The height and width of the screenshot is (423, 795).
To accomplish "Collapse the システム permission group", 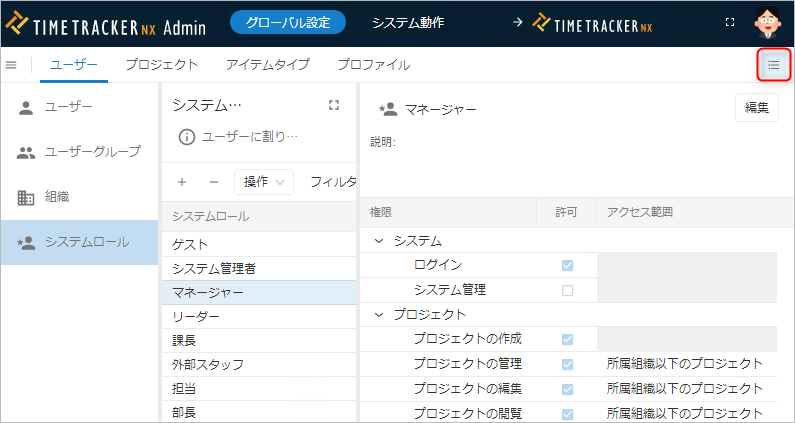I will 379,241.
